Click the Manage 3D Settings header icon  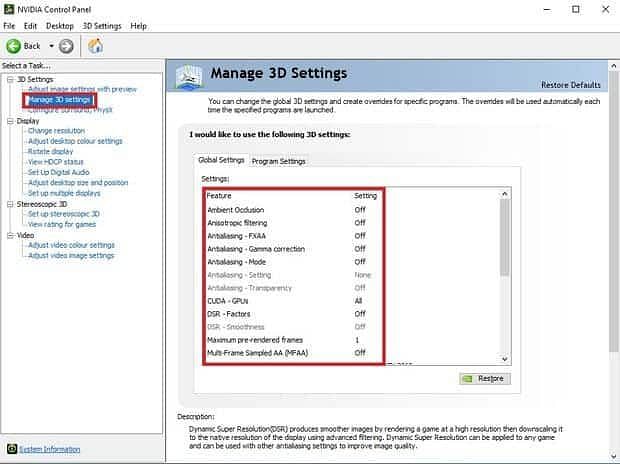click(x=189, y=77)
